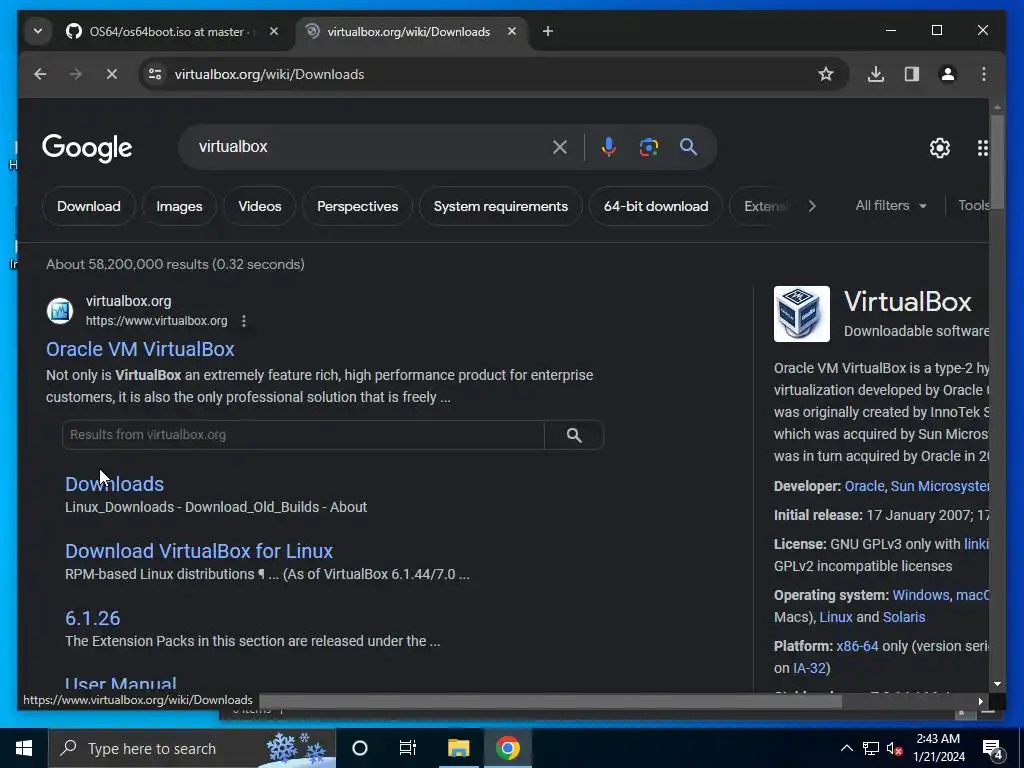The height and width of the screenshot is (768, 1024).
Task: Open the Google apps grid
Action: tap(982, 148)
